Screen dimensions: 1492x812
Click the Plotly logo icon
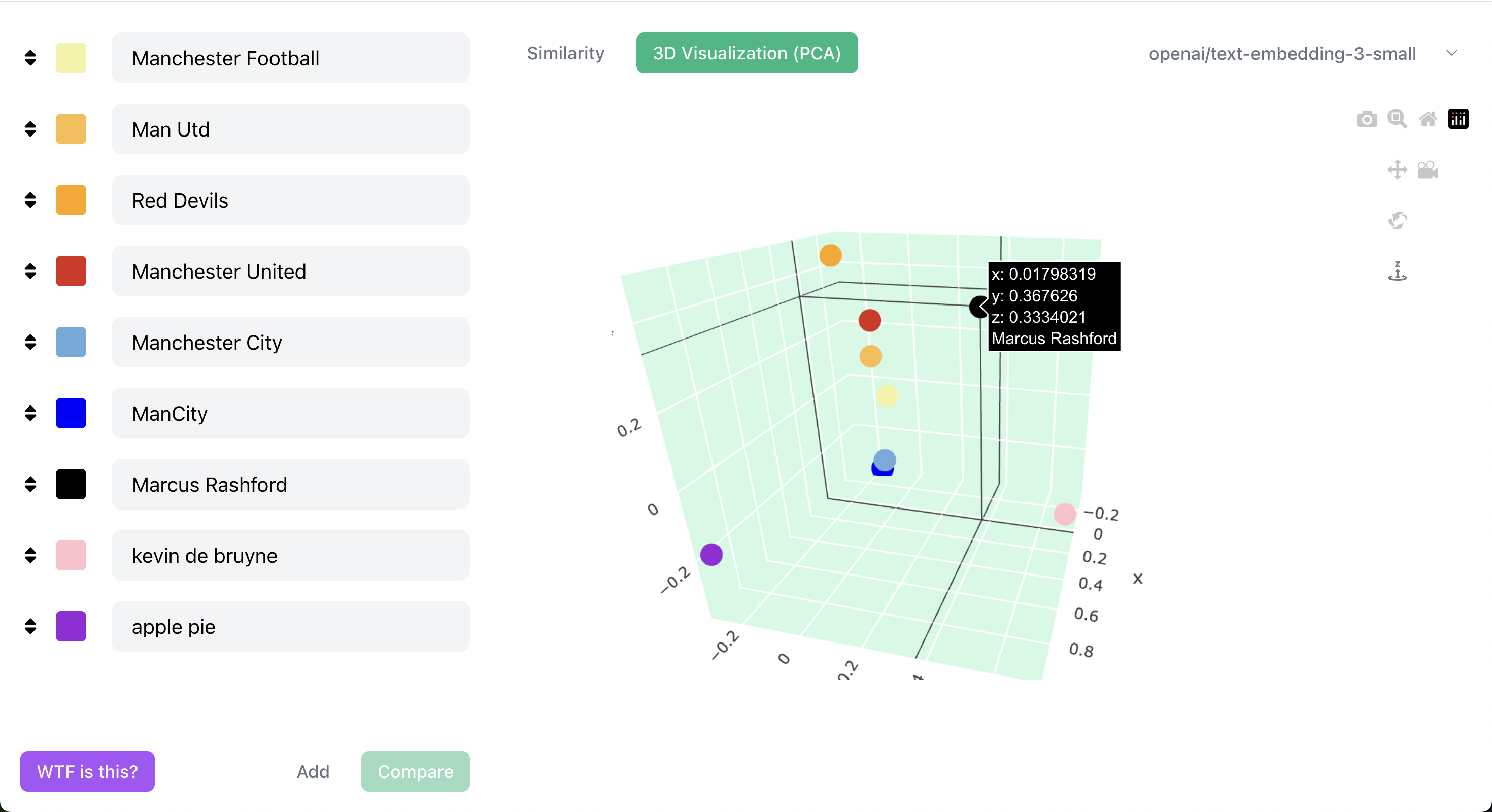(1458, 119)
